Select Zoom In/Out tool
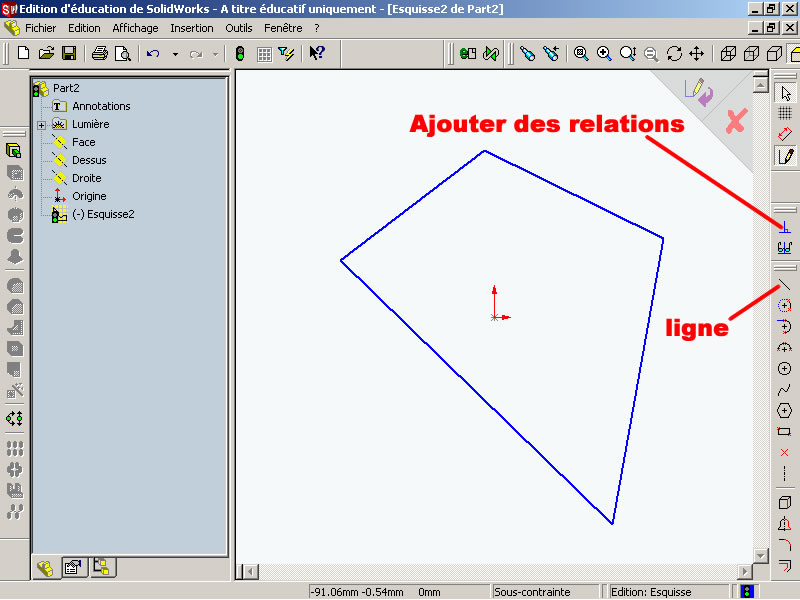 pos(628,53)
